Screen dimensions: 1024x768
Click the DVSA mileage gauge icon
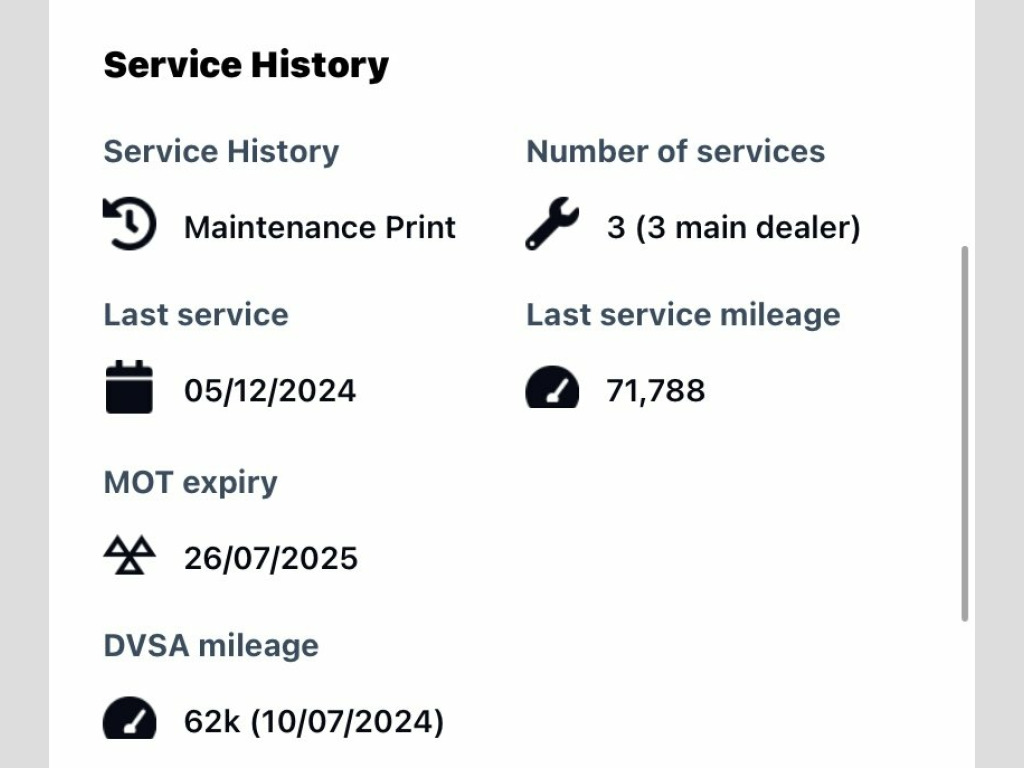[x=129, y=718]
